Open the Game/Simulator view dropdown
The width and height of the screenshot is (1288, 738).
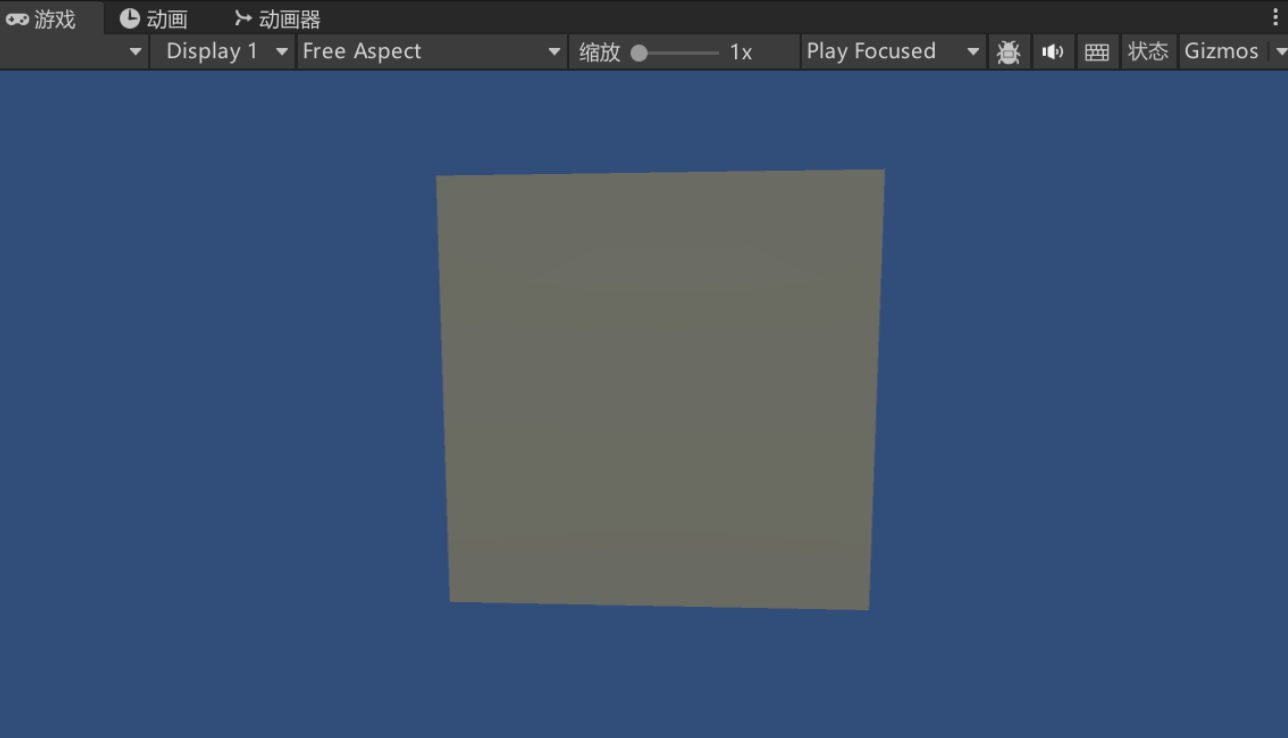tap(74, 52)
